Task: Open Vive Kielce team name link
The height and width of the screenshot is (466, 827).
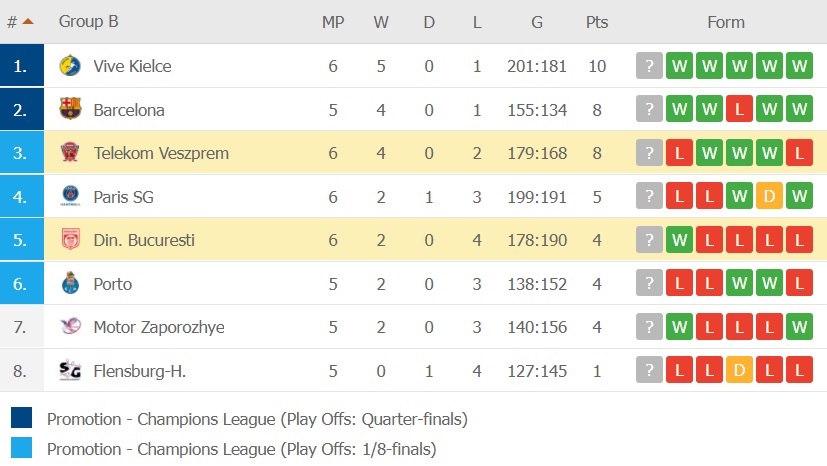Action: [x=132, y=66]
